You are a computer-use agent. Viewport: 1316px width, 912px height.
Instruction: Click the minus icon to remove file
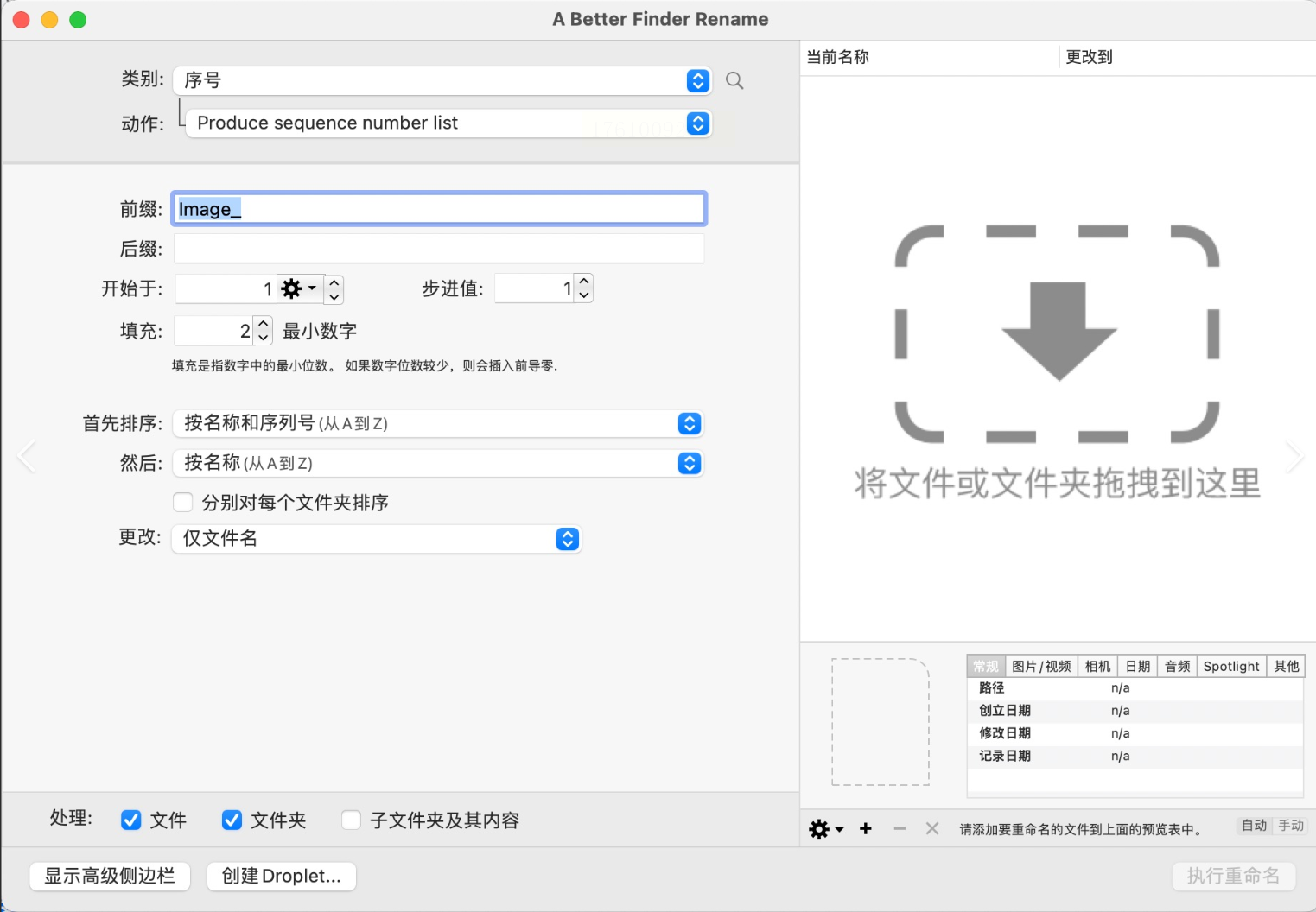[x=900, y=828]
